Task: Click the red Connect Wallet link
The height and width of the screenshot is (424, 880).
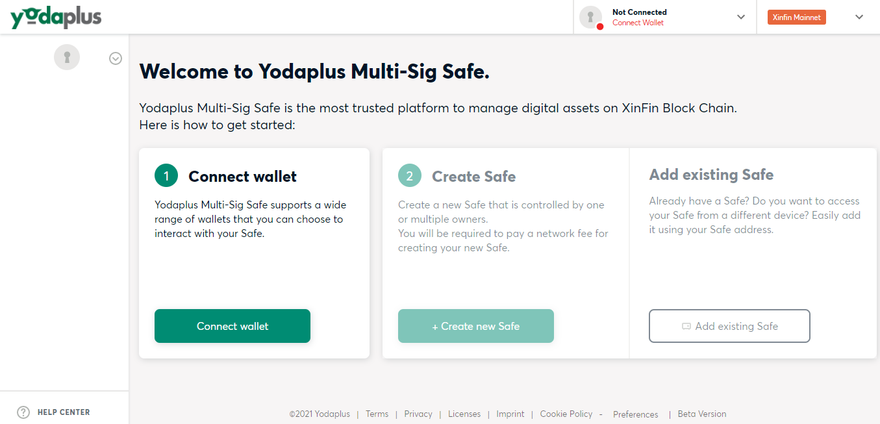Action: click(638, 22)
